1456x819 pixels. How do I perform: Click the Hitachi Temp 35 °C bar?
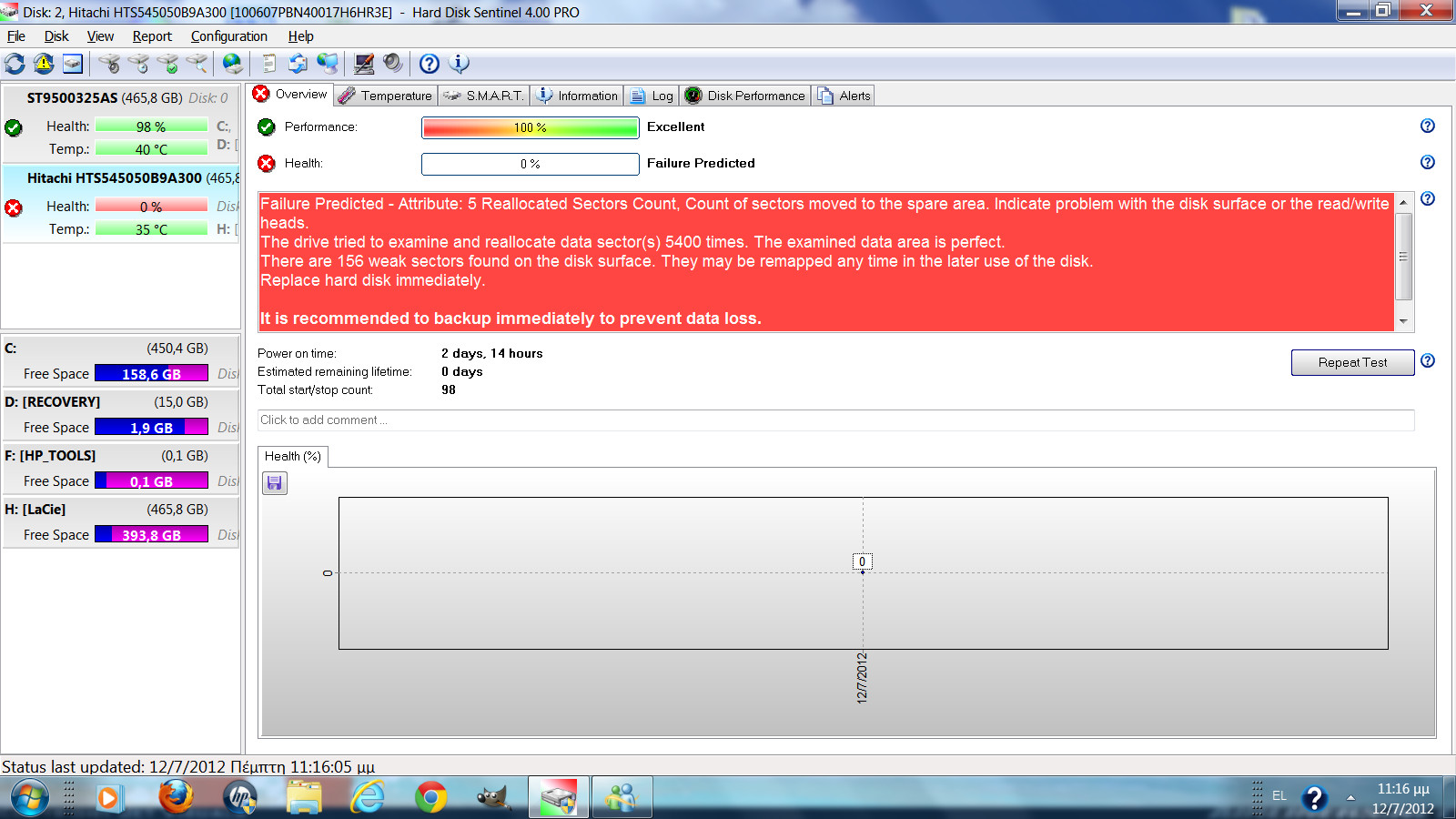pyautogui.click(x=151, y=228)
